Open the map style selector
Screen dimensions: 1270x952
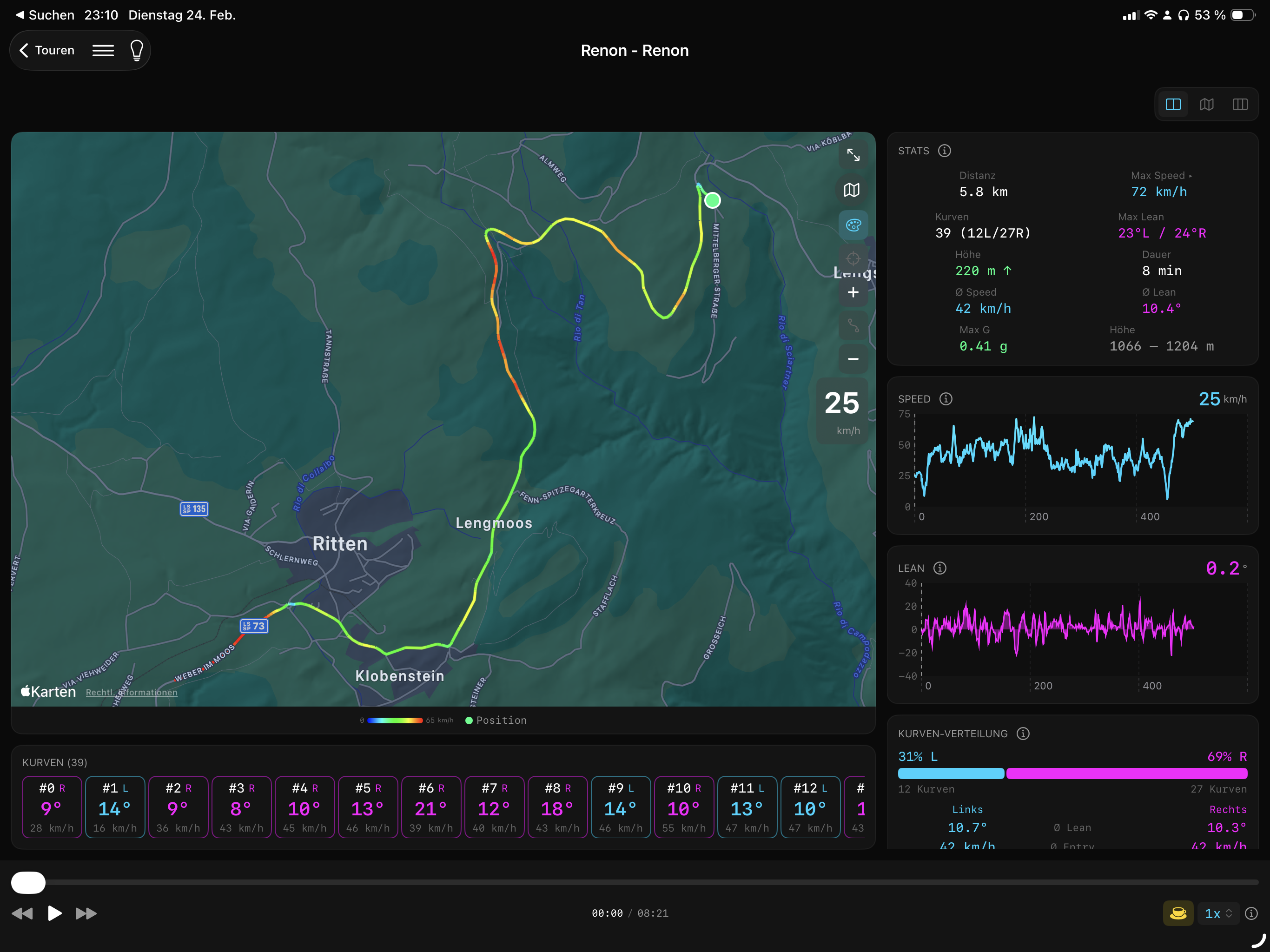click(x=853, y=190)
